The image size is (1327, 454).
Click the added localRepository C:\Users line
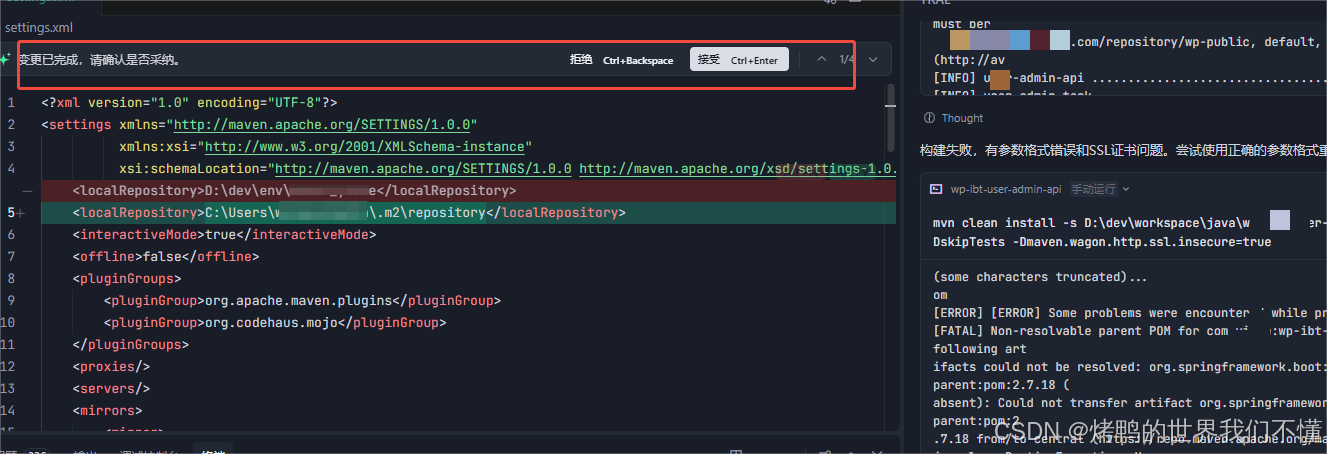[348, 212]
